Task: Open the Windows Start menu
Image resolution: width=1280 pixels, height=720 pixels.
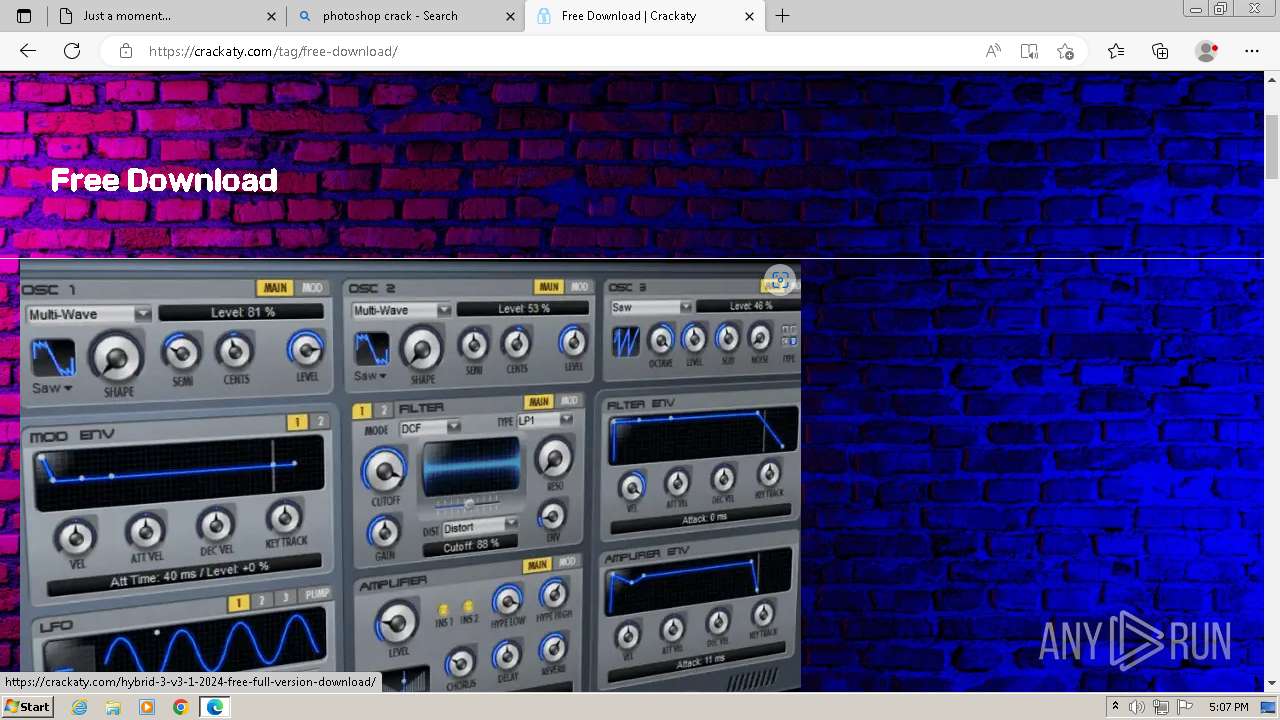Action: (27, 707)
